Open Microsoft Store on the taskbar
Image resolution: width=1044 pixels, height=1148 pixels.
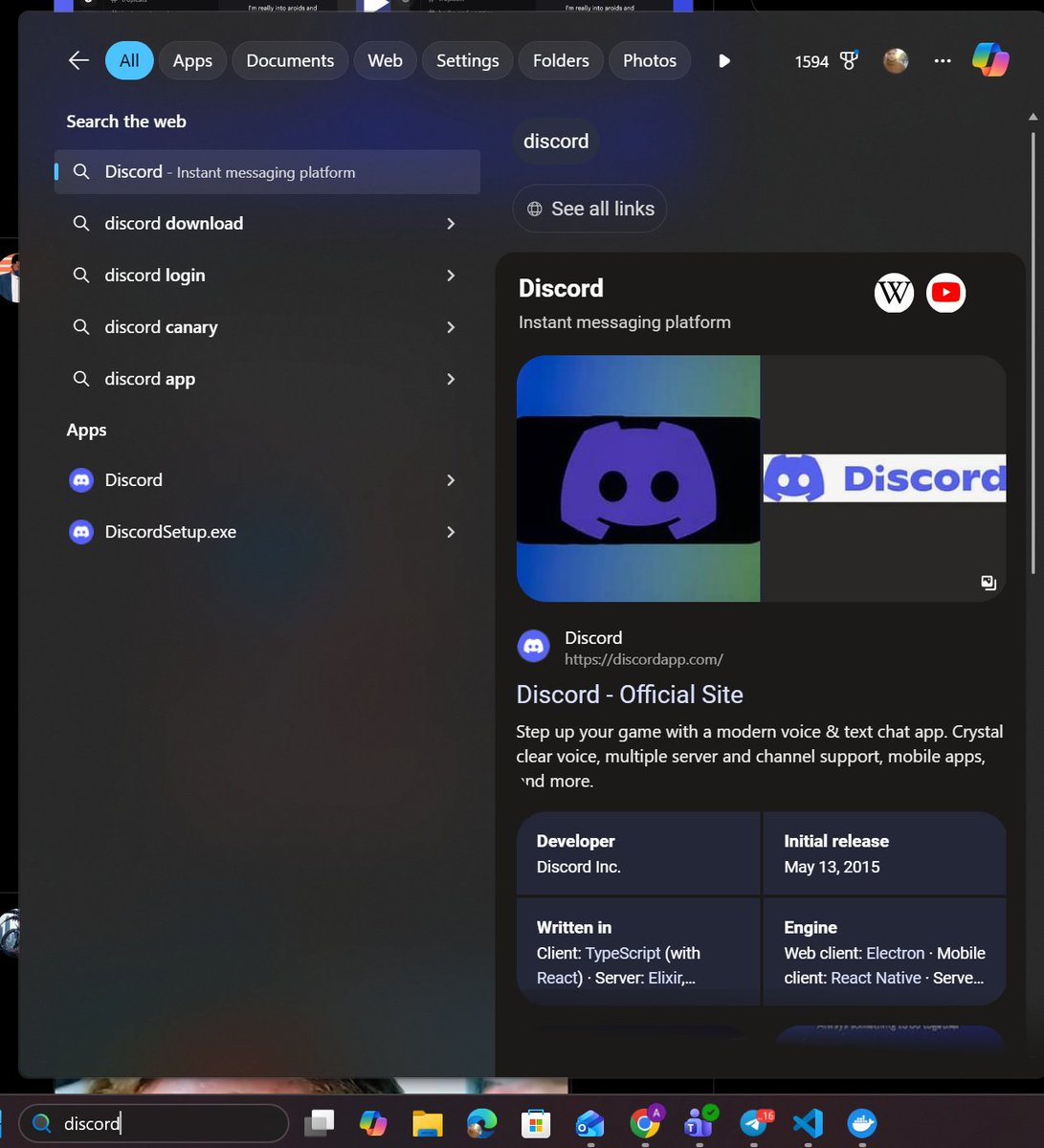536,1123
